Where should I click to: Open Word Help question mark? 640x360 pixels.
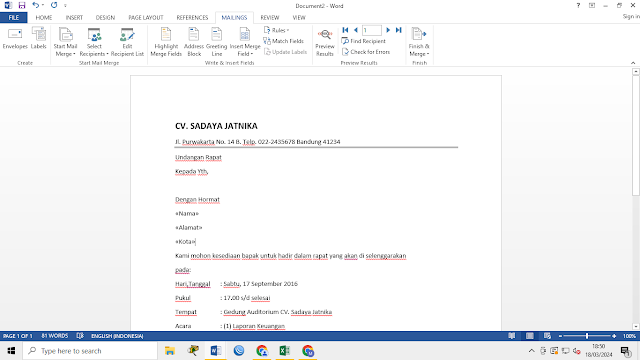click(578, 6)
